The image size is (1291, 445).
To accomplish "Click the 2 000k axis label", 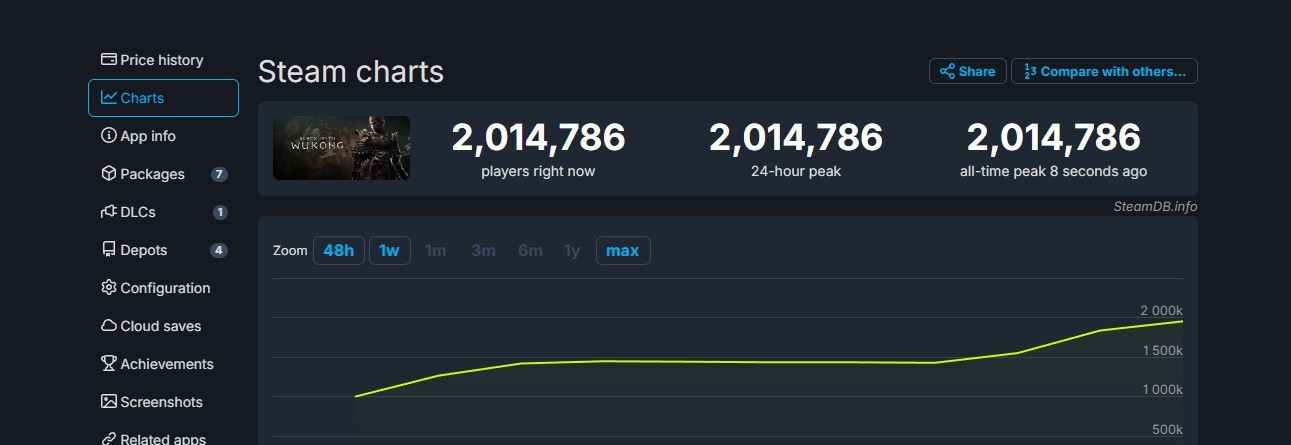I will (x=1161, y=310).
